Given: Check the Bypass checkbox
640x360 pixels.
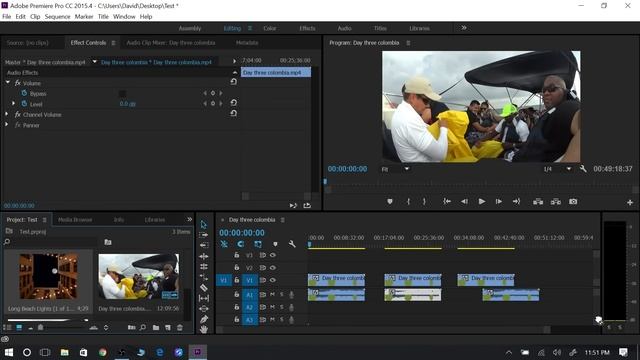Looking at the screenshot, I should click(122, 93).
